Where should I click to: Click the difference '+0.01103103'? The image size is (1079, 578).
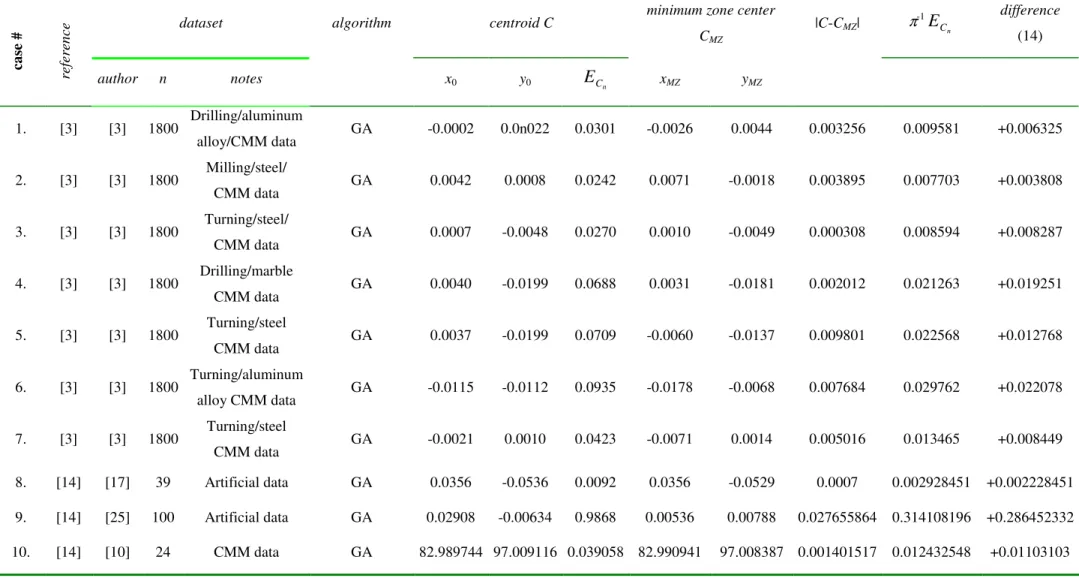pyautogui.click(x=1029, y=552)
